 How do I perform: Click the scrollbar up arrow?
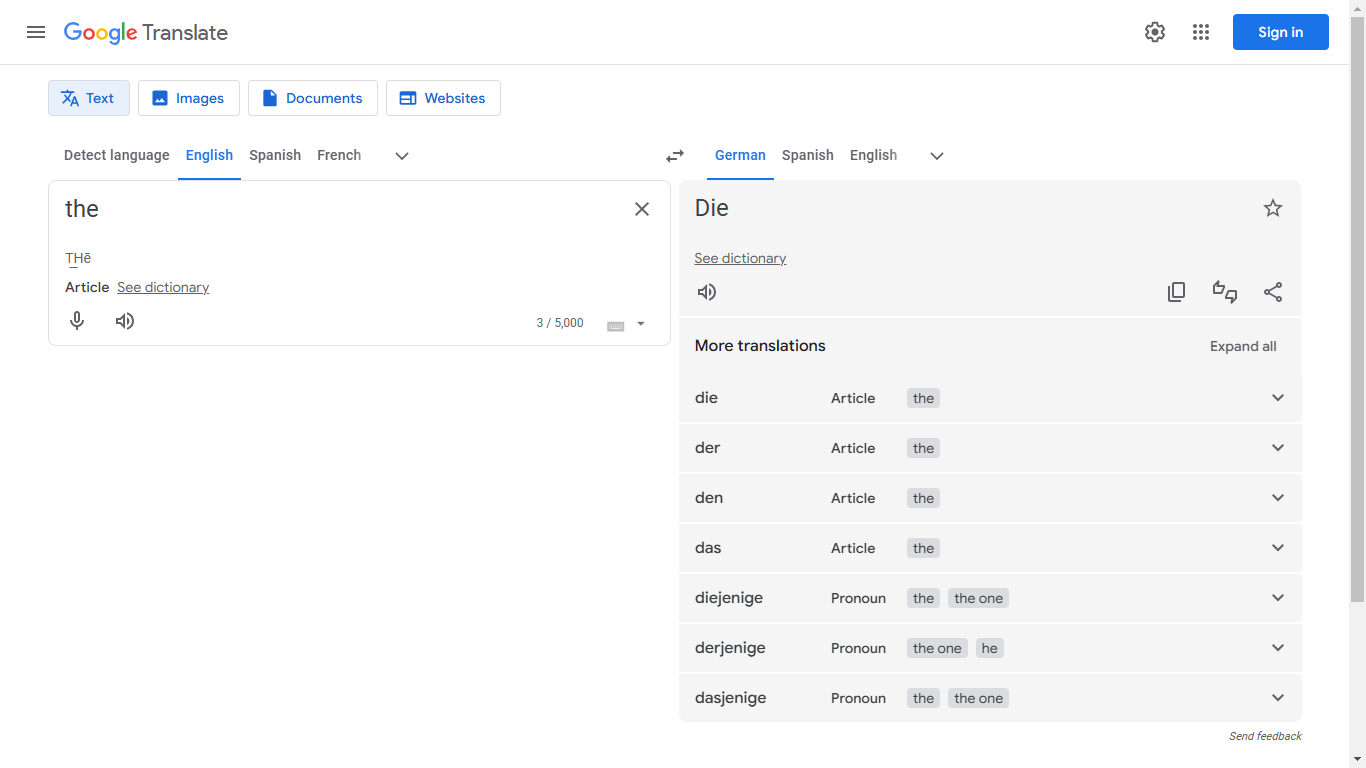click(x=1357, y=8)
